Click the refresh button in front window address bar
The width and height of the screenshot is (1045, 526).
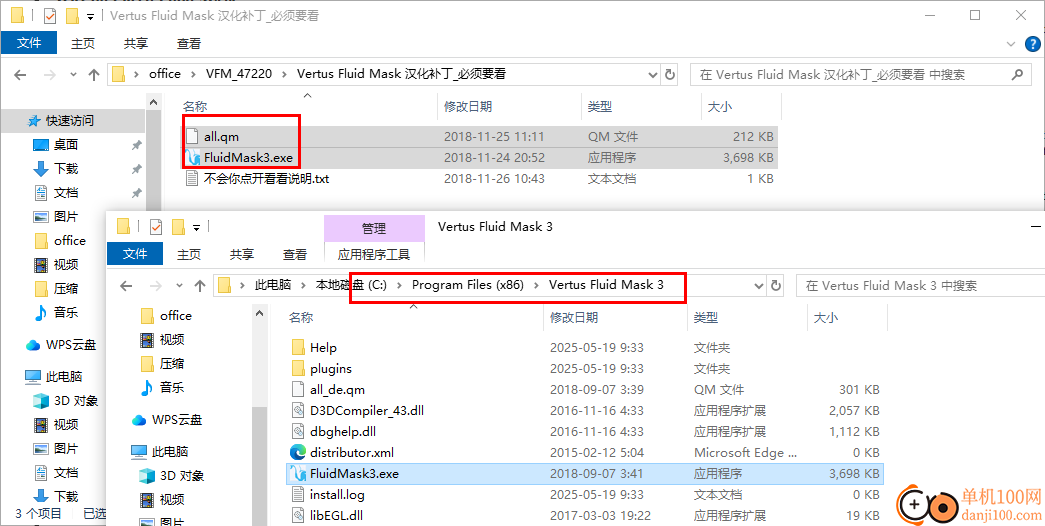(x=776, y=285)
